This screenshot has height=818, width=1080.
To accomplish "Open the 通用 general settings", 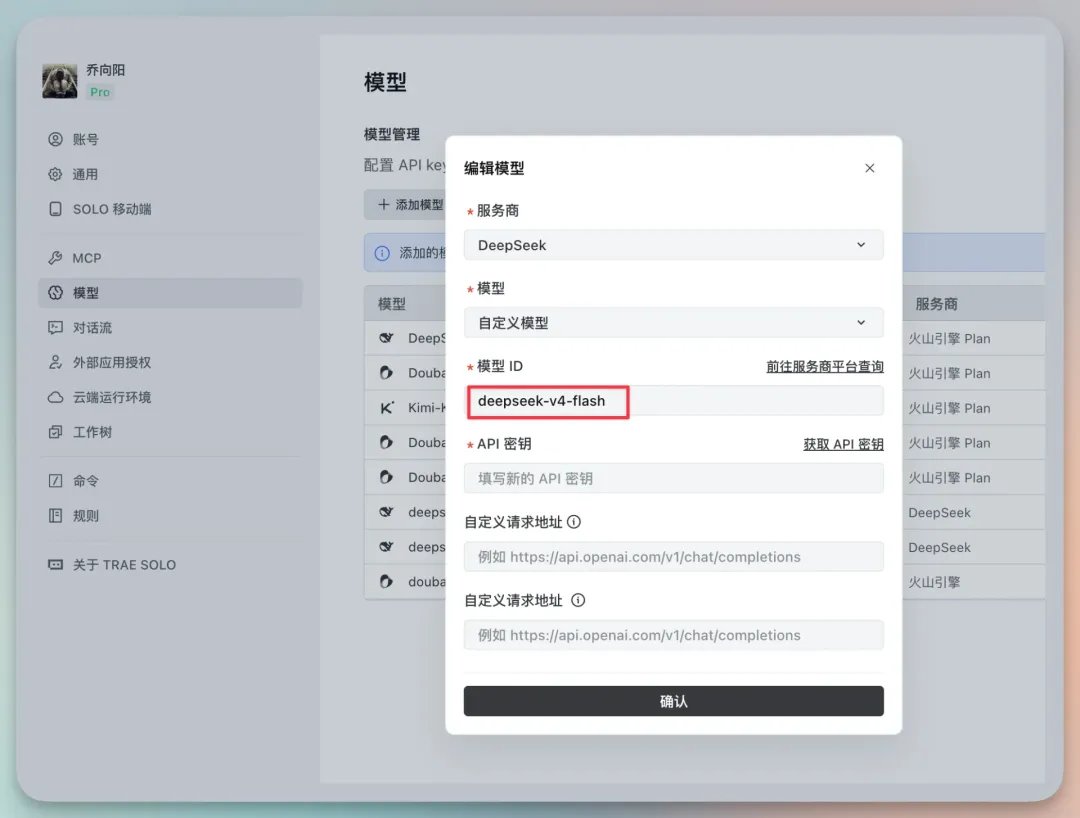I will pos(170,174).
